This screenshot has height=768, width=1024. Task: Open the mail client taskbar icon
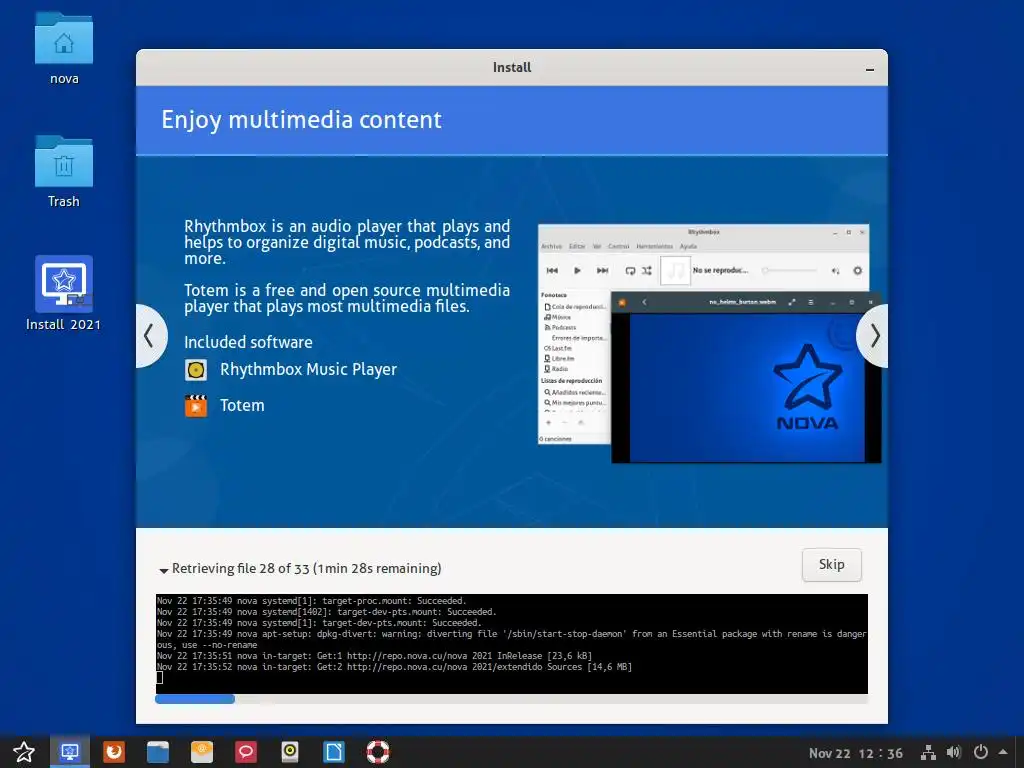202,752
